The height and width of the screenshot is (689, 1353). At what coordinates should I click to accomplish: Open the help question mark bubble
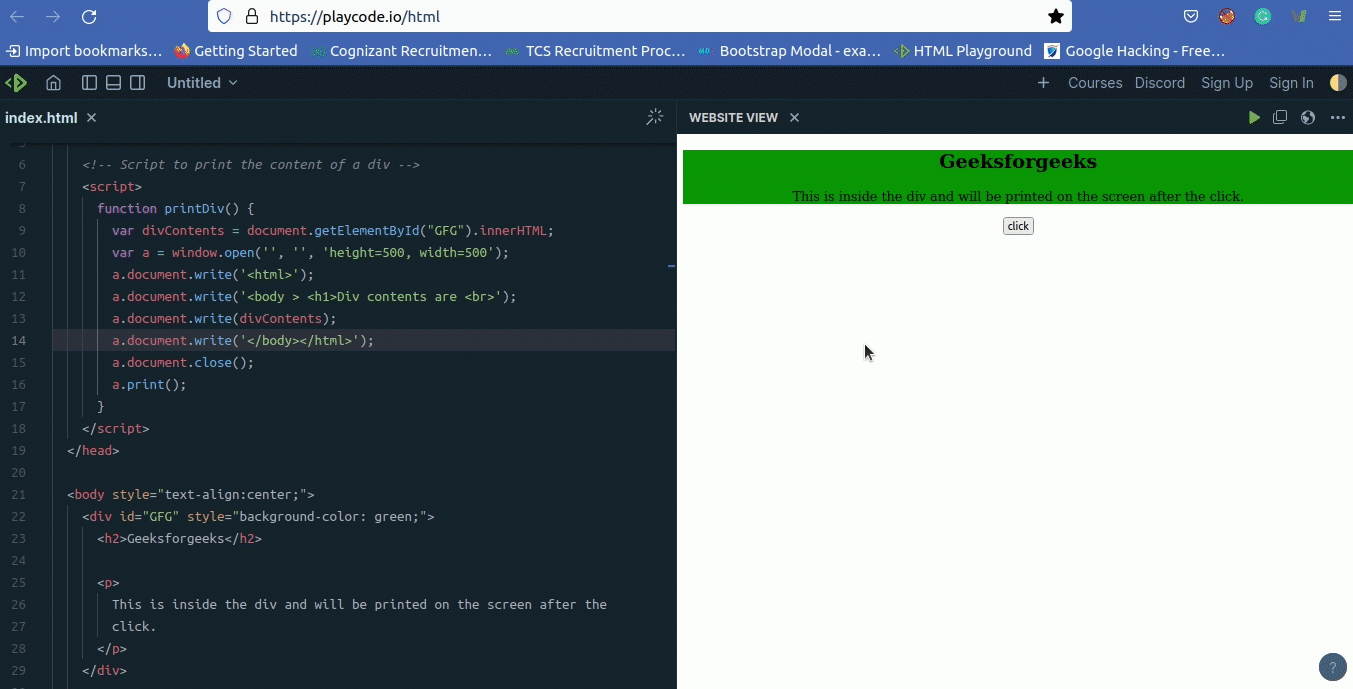[x=1332, y=667]
